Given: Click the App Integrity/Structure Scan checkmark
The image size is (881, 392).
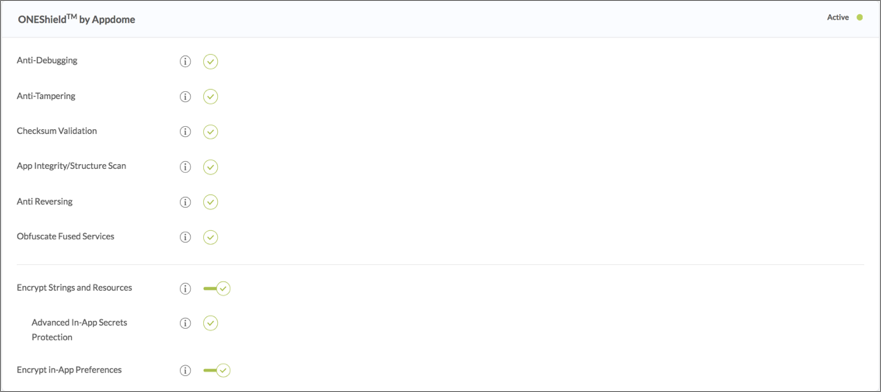Looking at the screenshot, I should [211, 167].
